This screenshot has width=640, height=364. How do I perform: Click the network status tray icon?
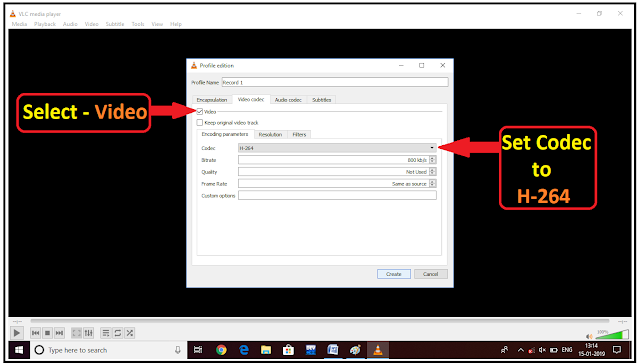pyautogui.click(x=531, y=350)
